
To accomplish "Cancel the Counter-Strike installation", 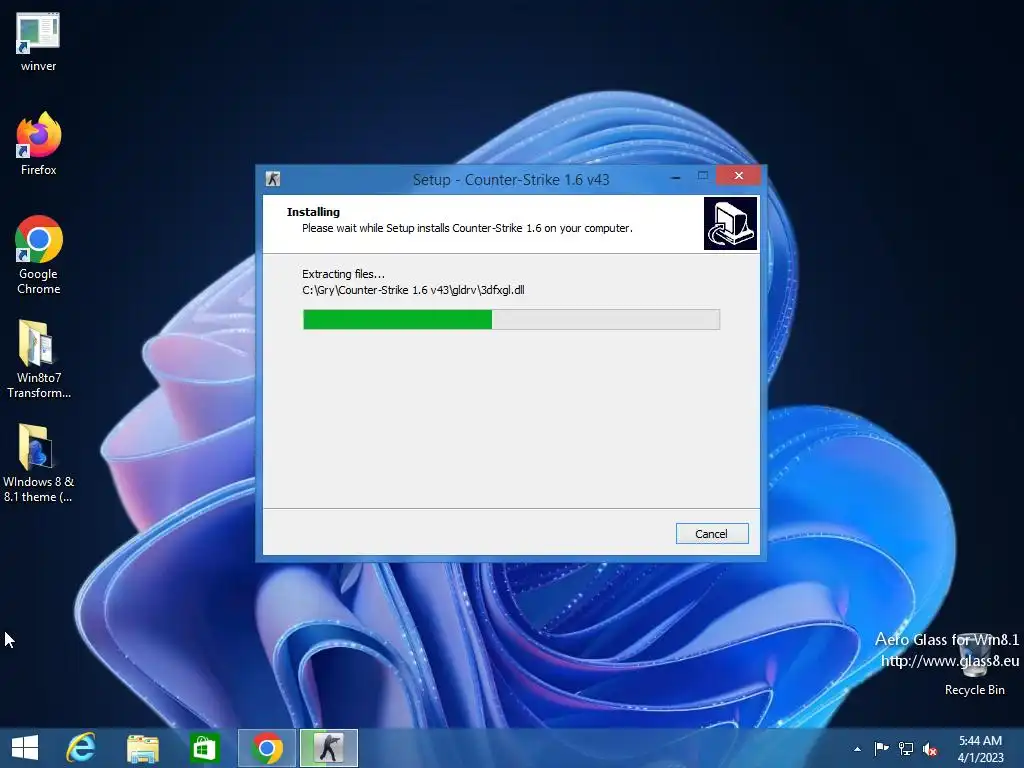I will (712, 534).
